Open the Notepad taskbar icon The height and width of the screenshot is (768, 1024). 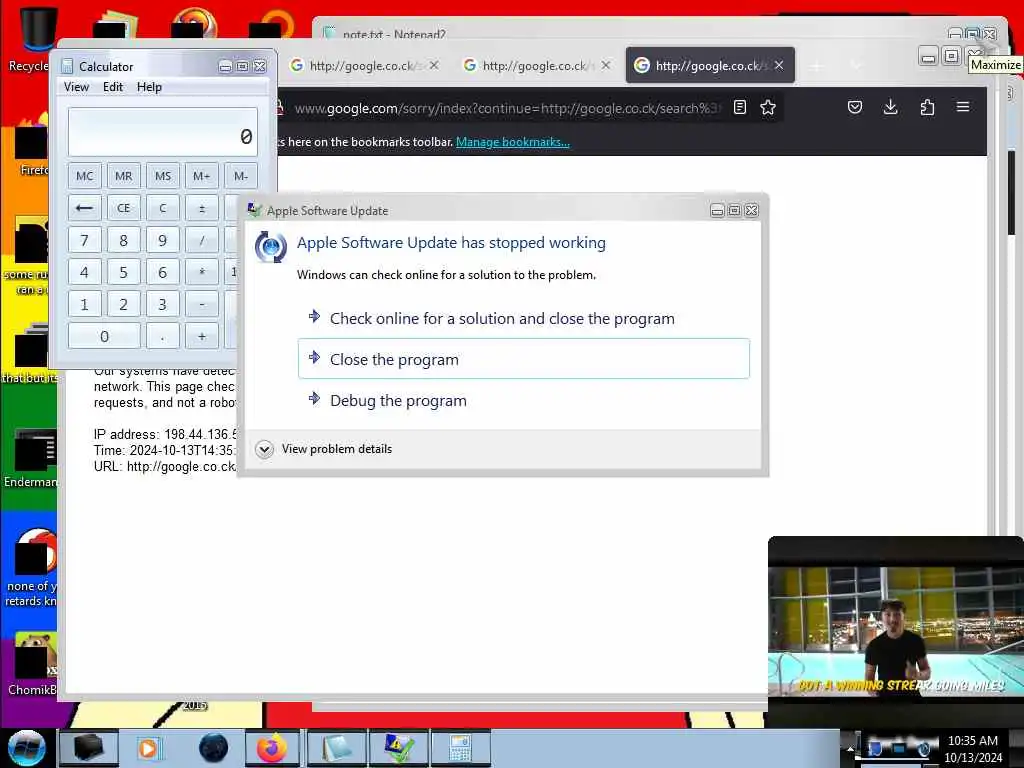tap(336, 748)
